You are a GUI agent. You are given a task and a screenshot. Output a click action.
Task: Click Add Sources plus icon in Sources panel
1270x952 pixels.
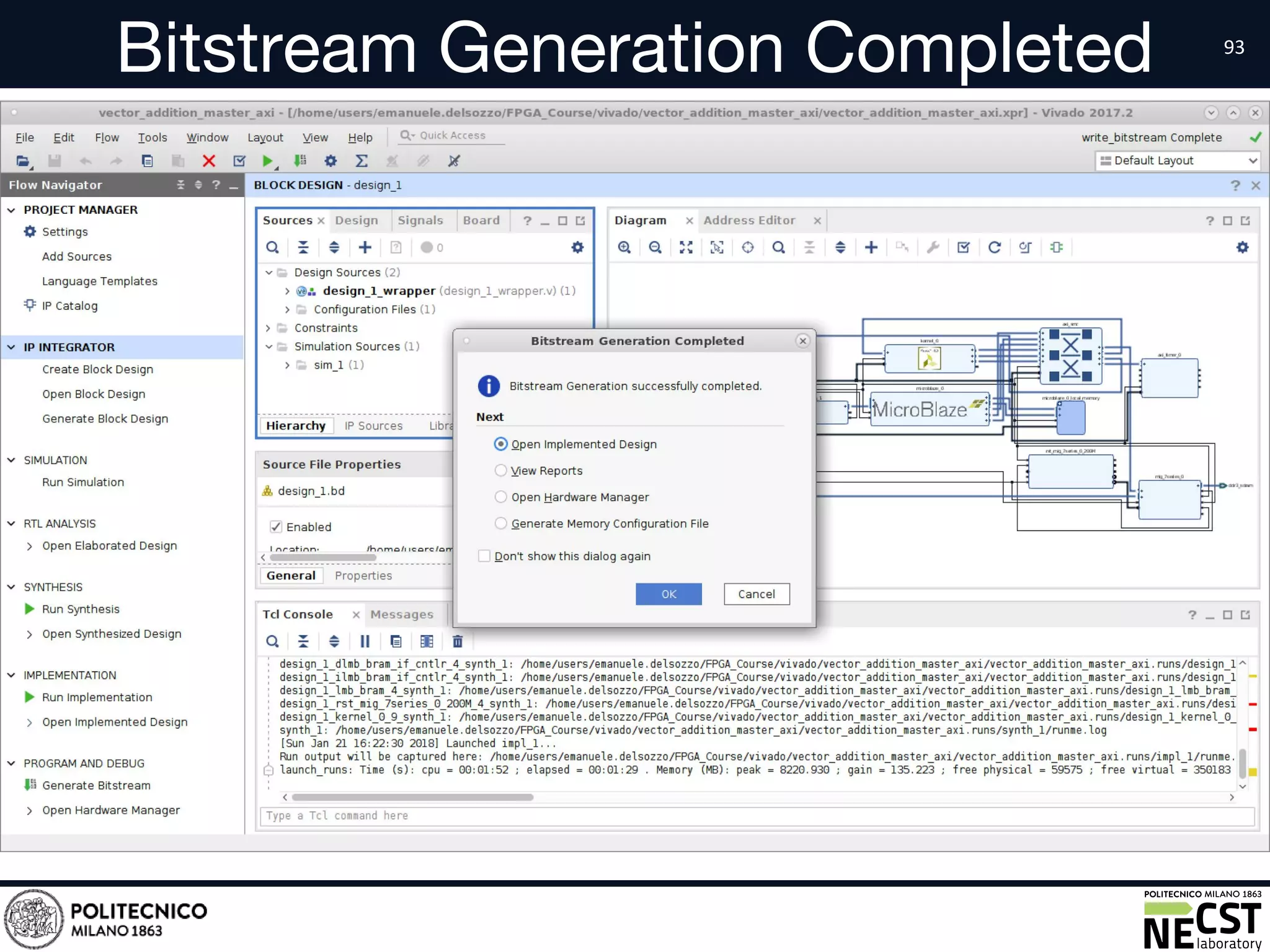[365, 247]
